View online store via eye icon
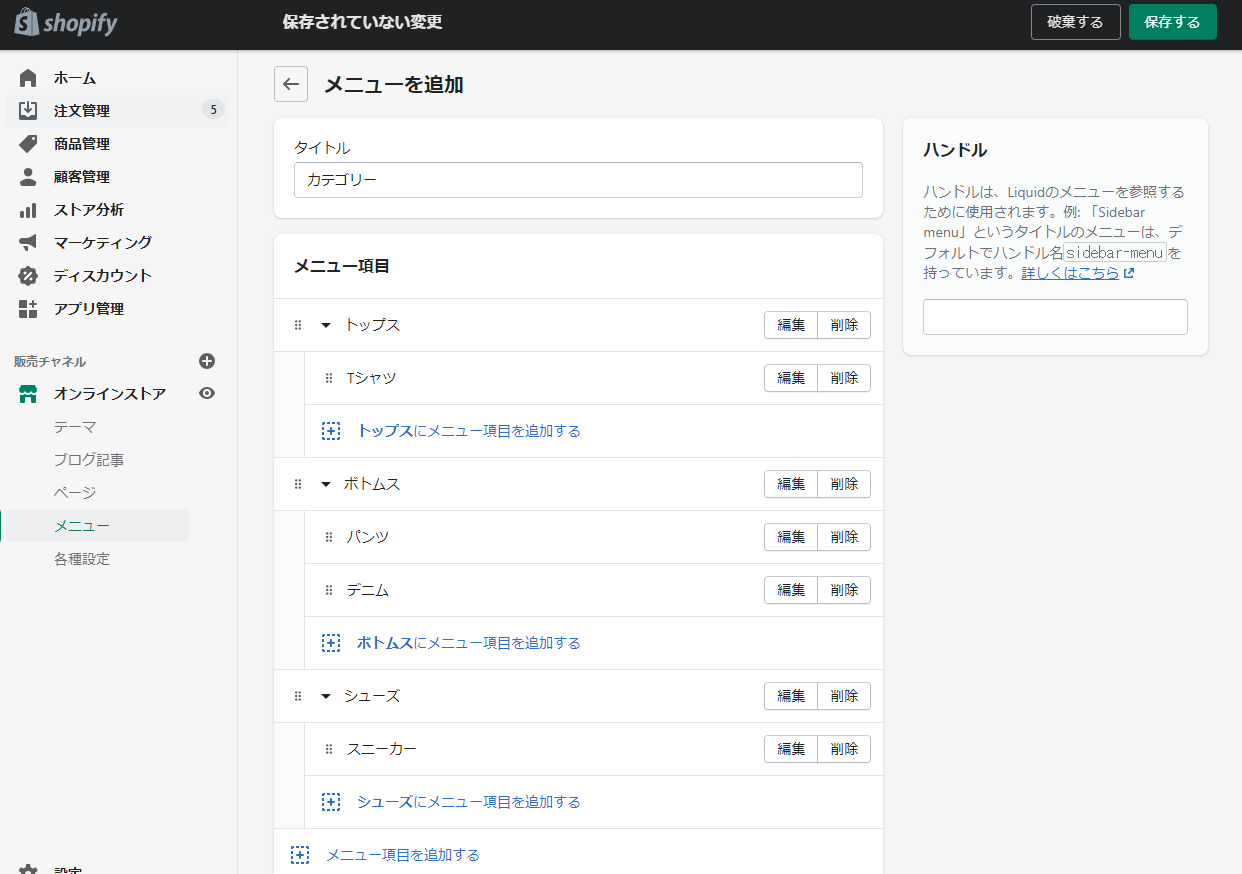 coord(207,394)
